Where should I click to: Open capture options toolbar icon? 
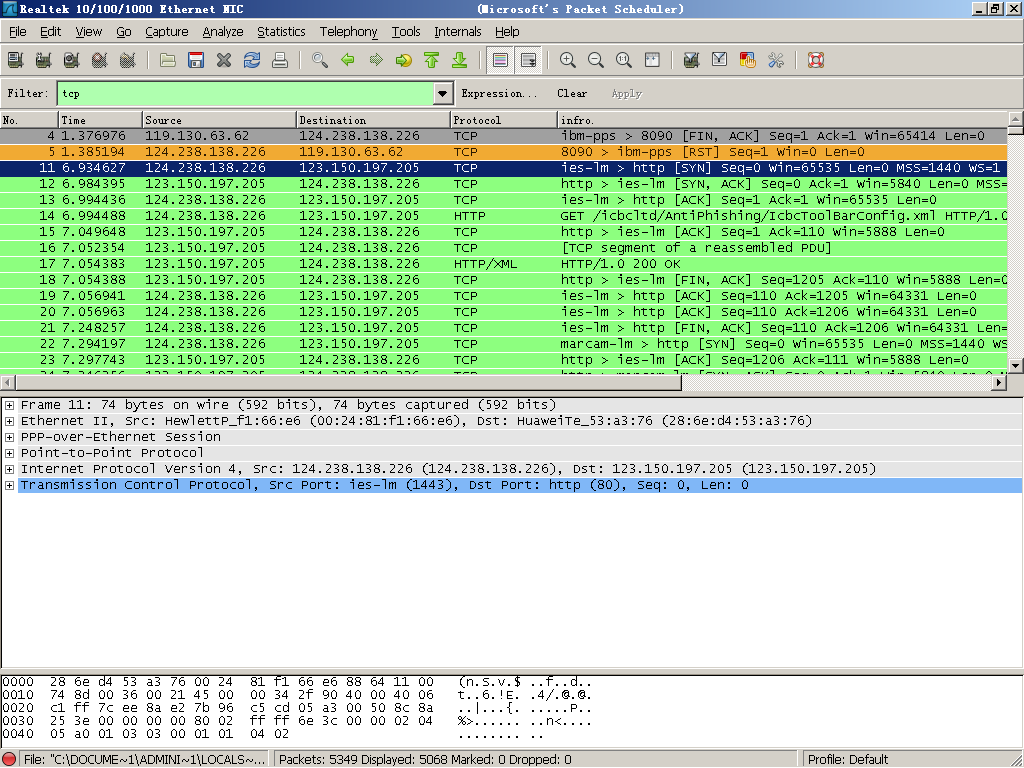pos(43,61)
